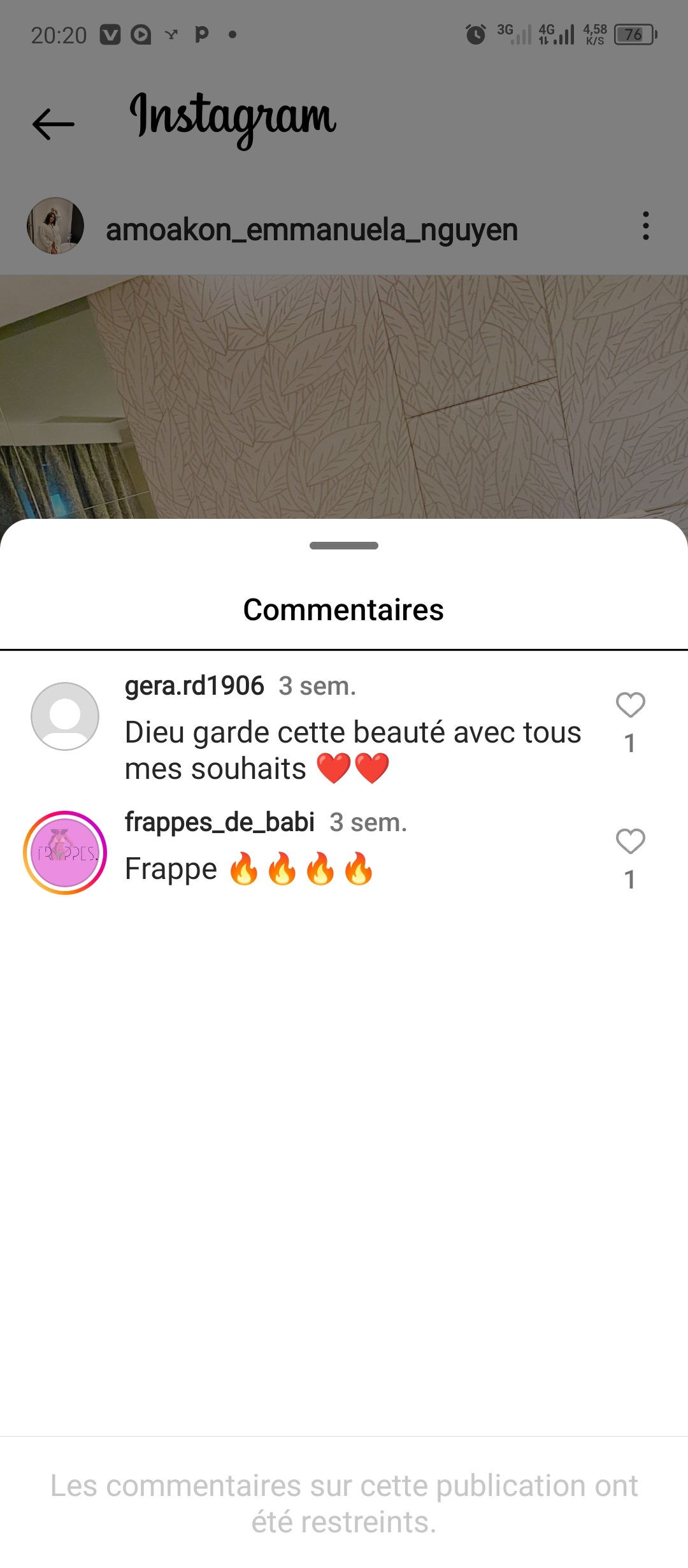Open the gera.rd1906 username link
Screen dimensions: 688x1568
194,686
